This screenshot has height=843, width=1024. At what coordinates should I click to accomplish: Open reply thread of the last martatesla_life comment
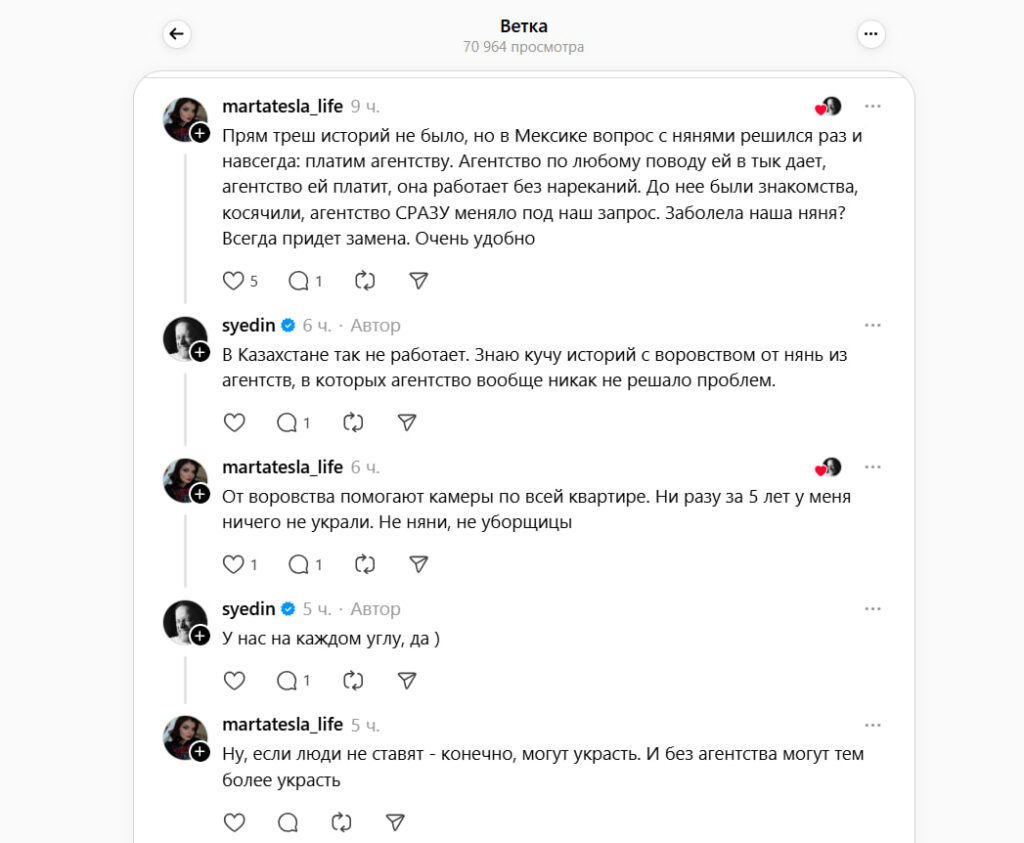pyautogui.click(x=287, y=823)
